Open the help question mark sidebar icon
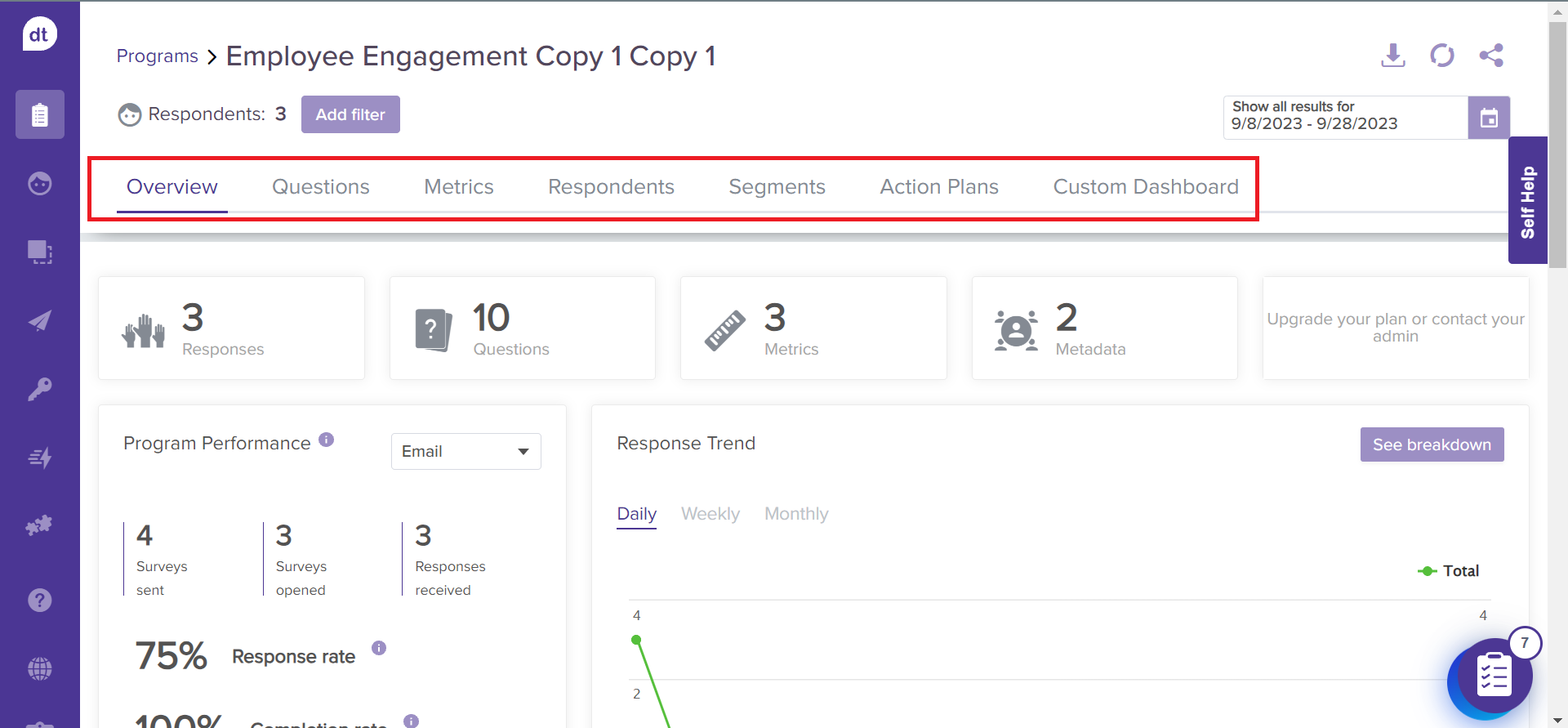 [39, 601]
